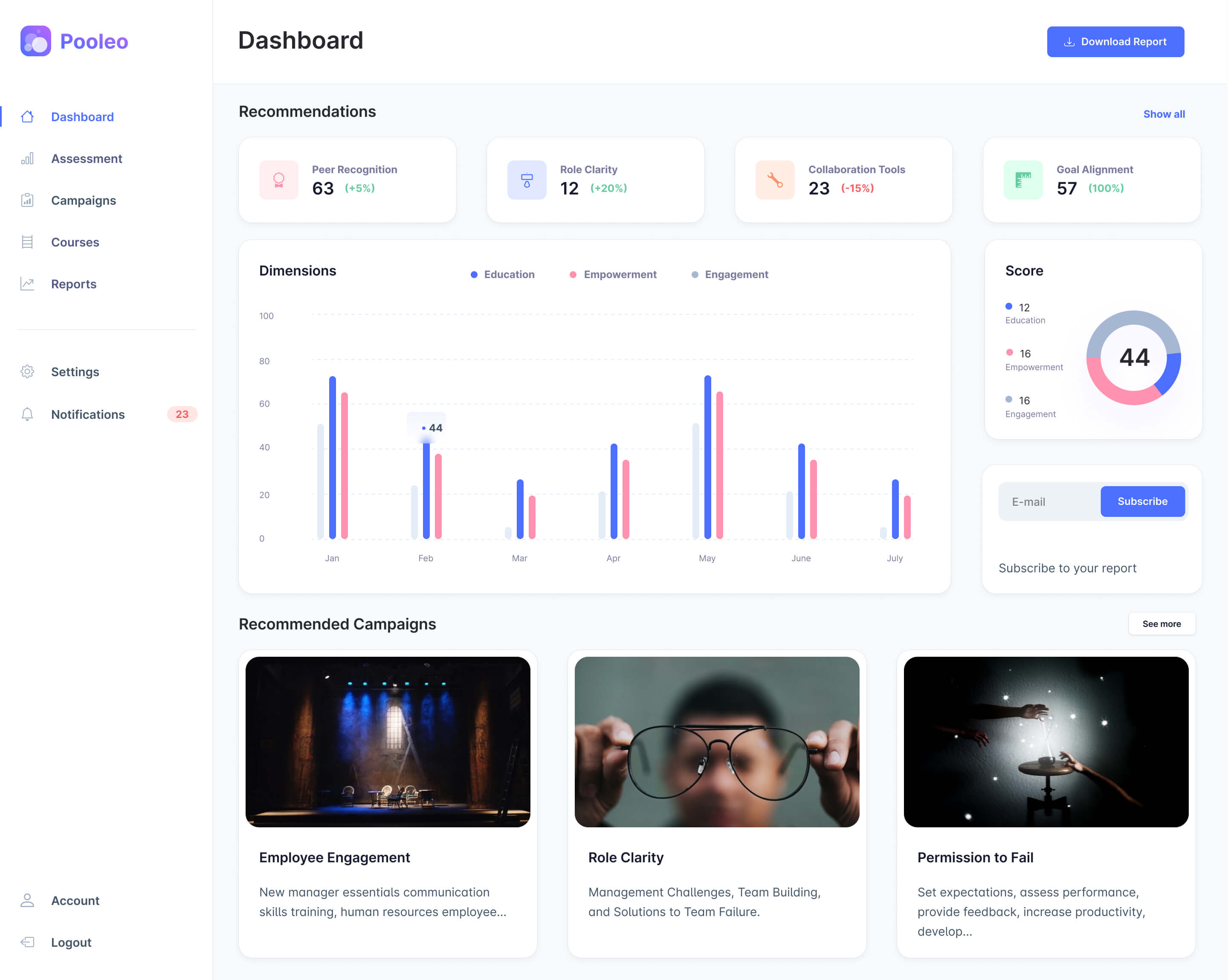Open the Account page
This screenshot has height=980, width=1228.
click(75, 900)
